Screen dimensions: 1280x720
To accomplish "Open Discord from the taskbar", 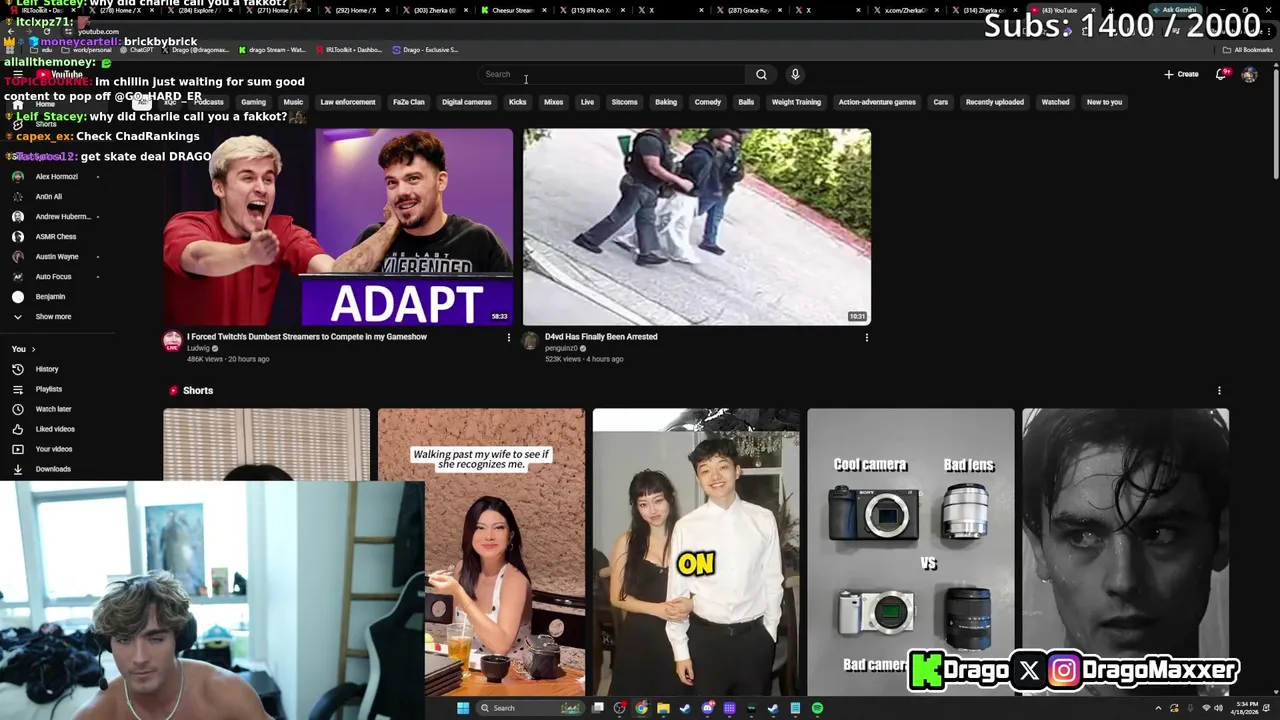I will tap(707, 708).
